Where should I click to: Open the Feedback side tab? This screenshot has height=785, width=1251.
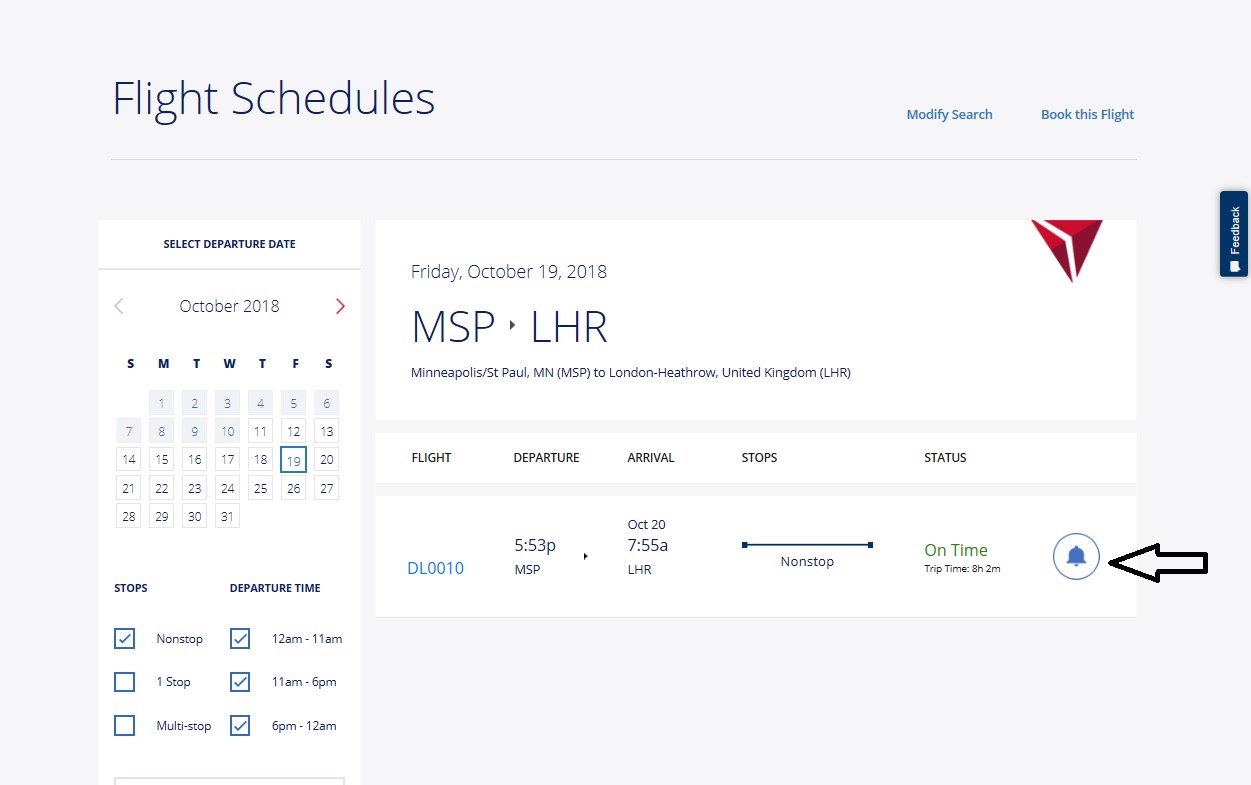(1234, 234)
